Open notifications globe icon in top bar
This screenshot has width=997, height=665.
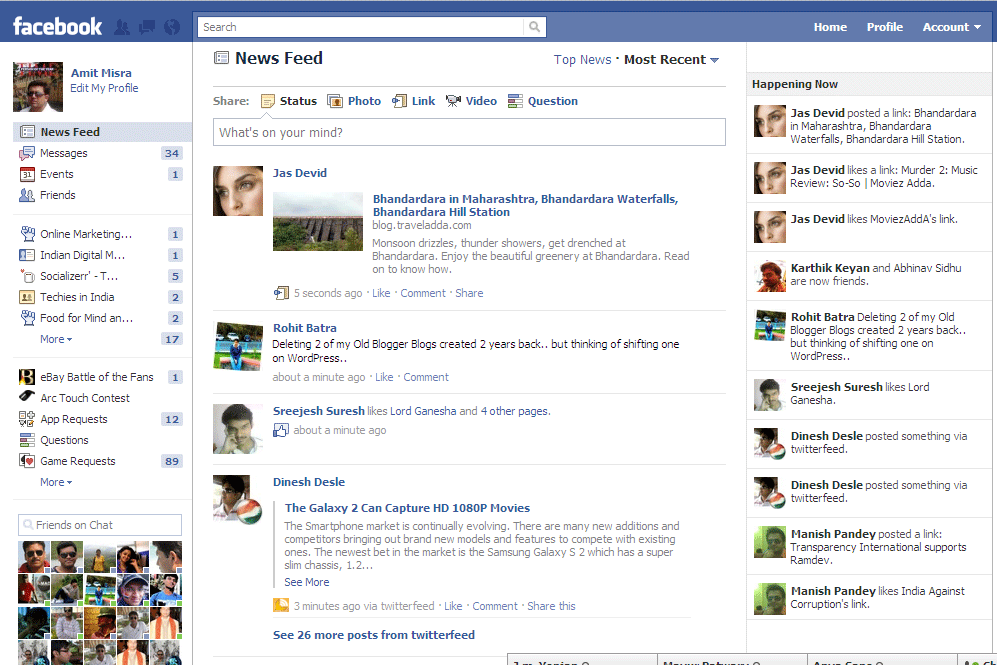172,27
